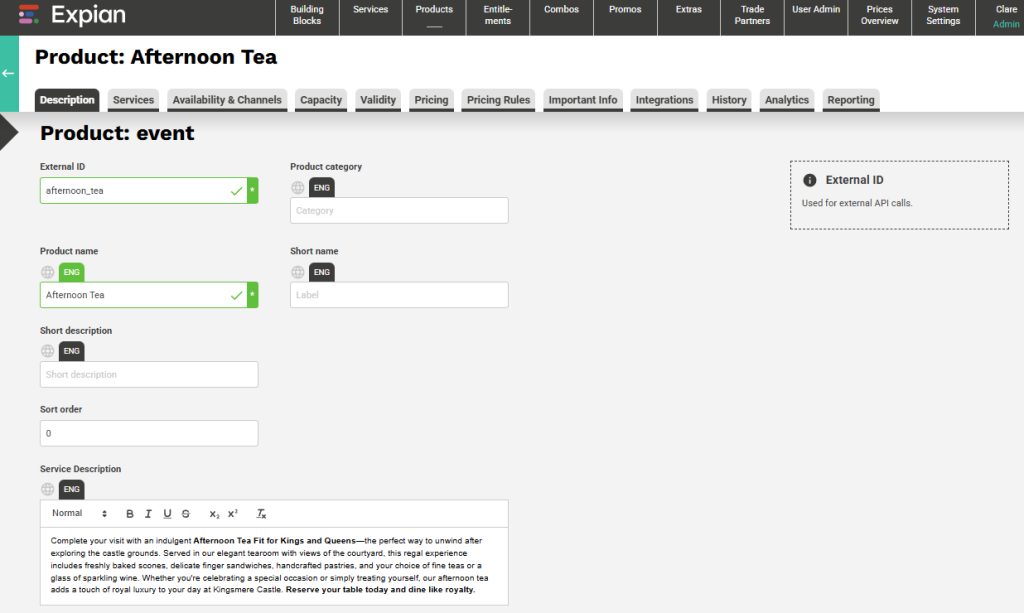
Task: Toggle superscript in the editor toolbar
Action: (x=233, y=514)
